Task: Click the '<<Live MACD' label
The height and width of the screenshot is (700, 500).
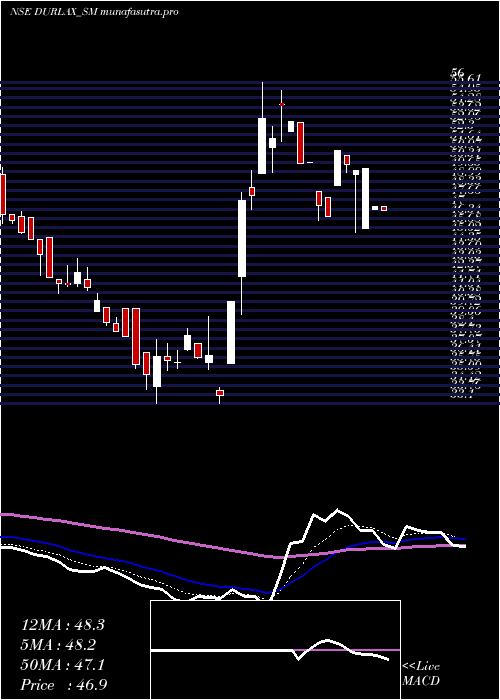Action: pos(421,674)
